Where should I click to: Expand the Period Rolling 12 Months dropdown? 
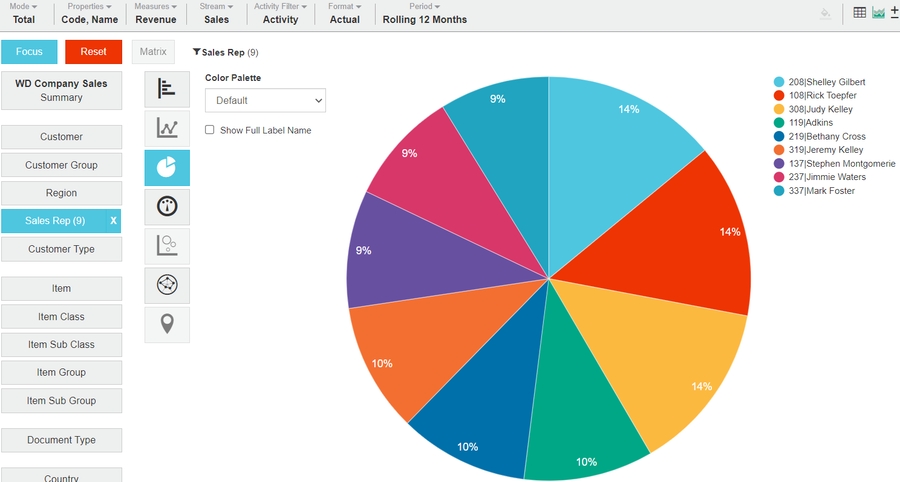424,14
